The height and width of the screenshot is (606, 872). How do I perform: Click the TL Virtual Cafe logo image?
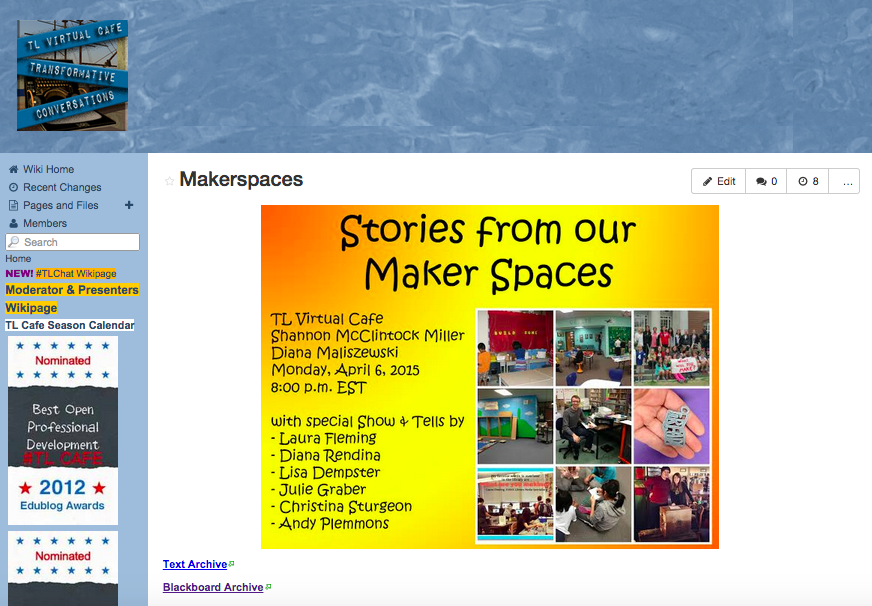click(x=72, y=75)
